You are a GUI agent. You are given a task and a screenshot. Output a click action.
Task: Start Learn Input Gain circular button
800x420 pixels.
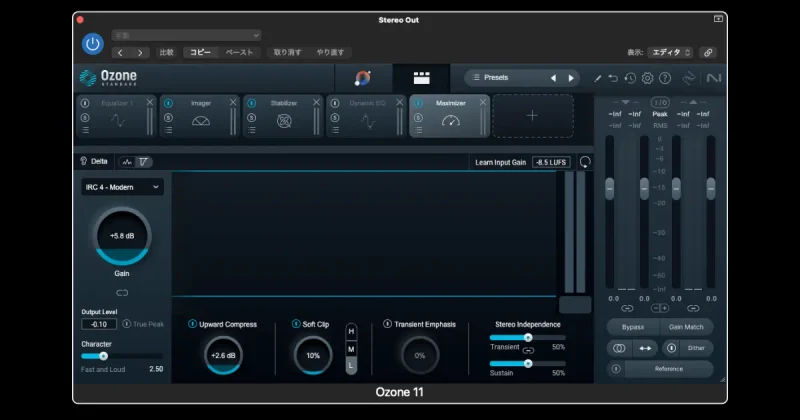(585, 162)
